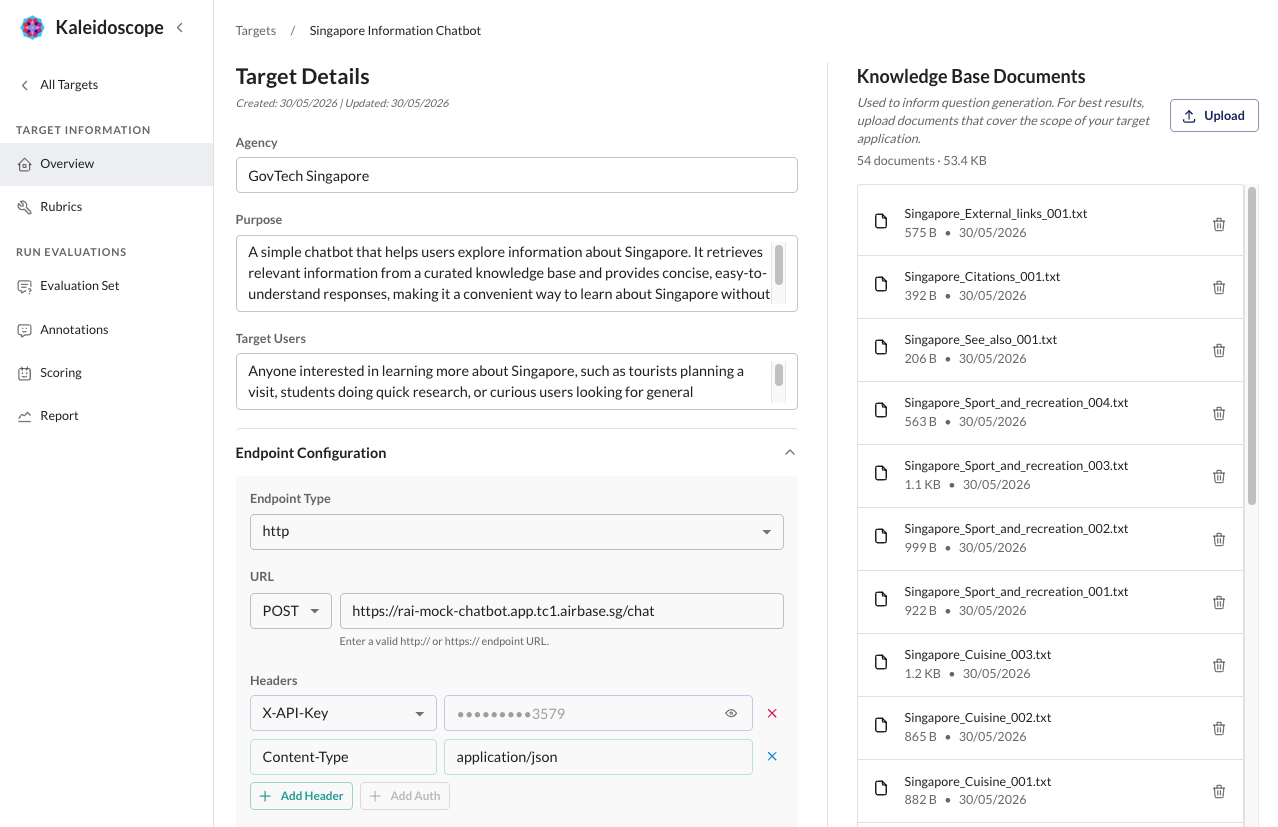Open the X-API-Key header name dropdown
The height and width of the screenshot is (827, 1278).
click(x=343, y=713)
